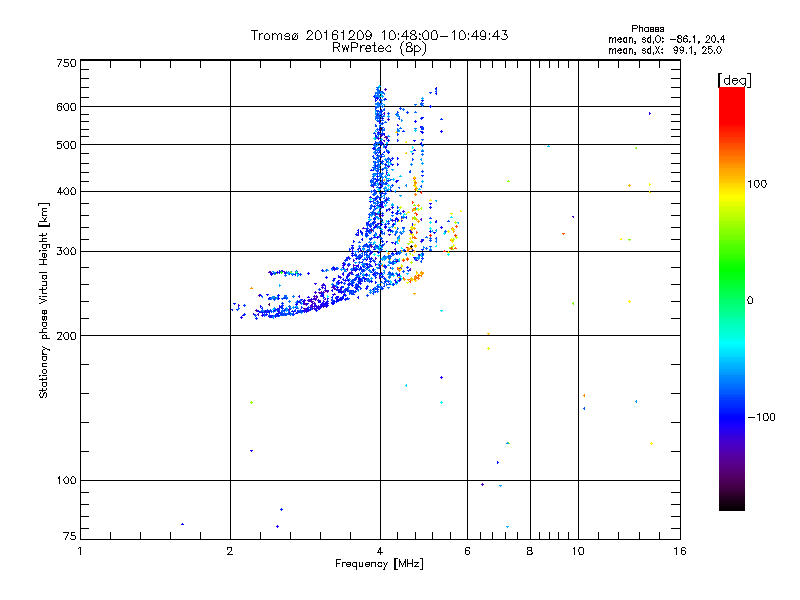Click the x-axis tick label '10'
This screenshot has height=600, width=800.
point(578,551)
